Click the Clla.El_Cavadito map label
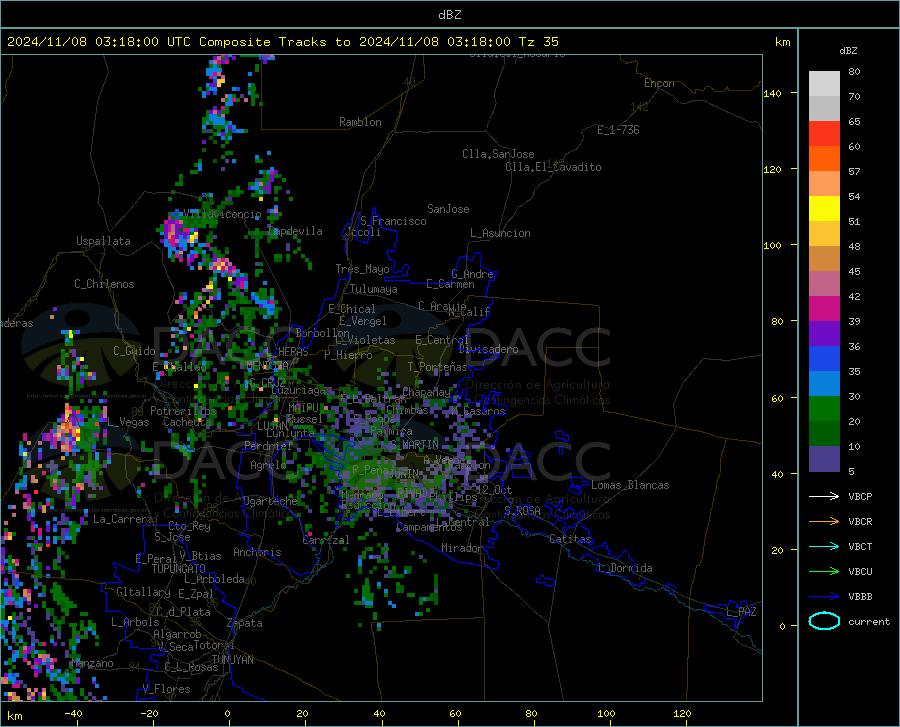The height and width of the screenshot is (727, 900). pyautogui.click(x=553, y=167)
